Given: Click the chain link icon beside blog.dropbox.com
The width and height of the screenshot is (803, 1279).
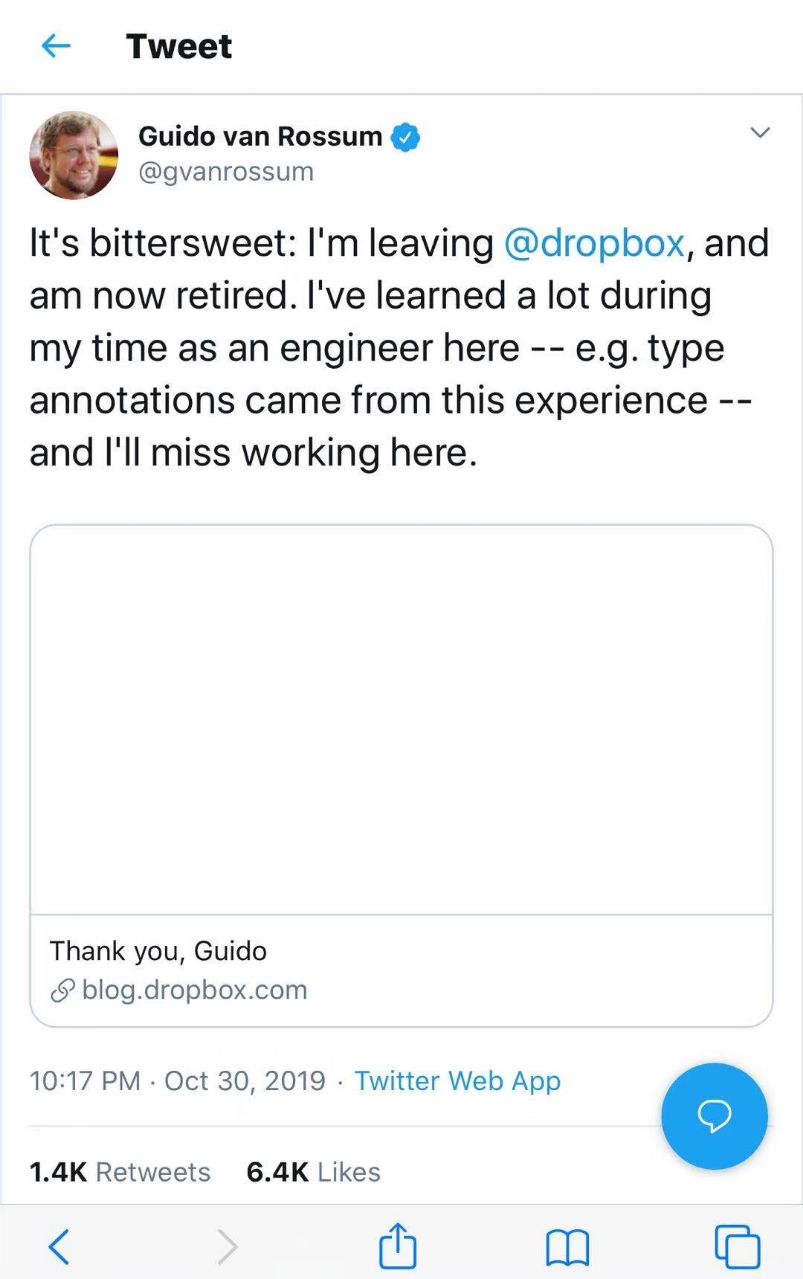Looking at the screenshot, I should coord(63,991).
